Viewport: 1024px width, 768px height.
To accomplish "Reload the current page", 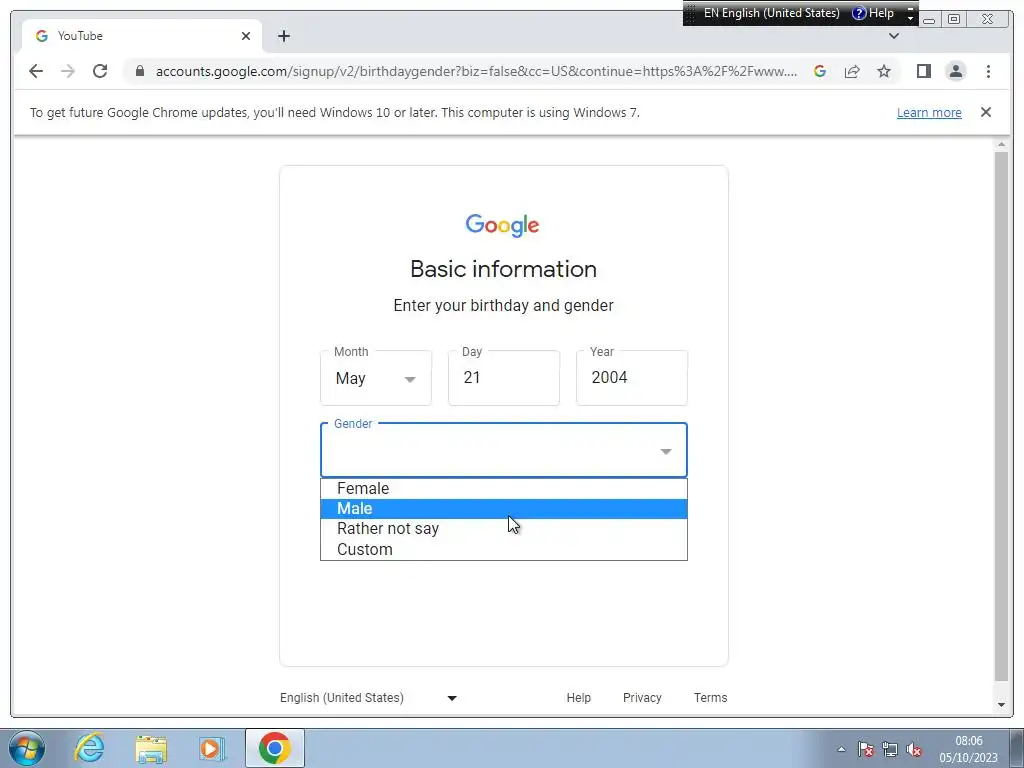I will click(x=100, y=71).
